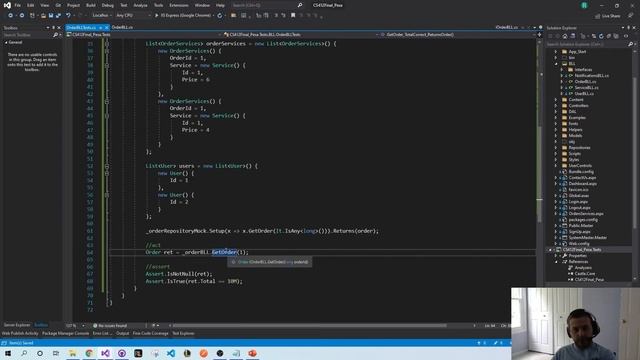Open the View menu

[45, 5]
